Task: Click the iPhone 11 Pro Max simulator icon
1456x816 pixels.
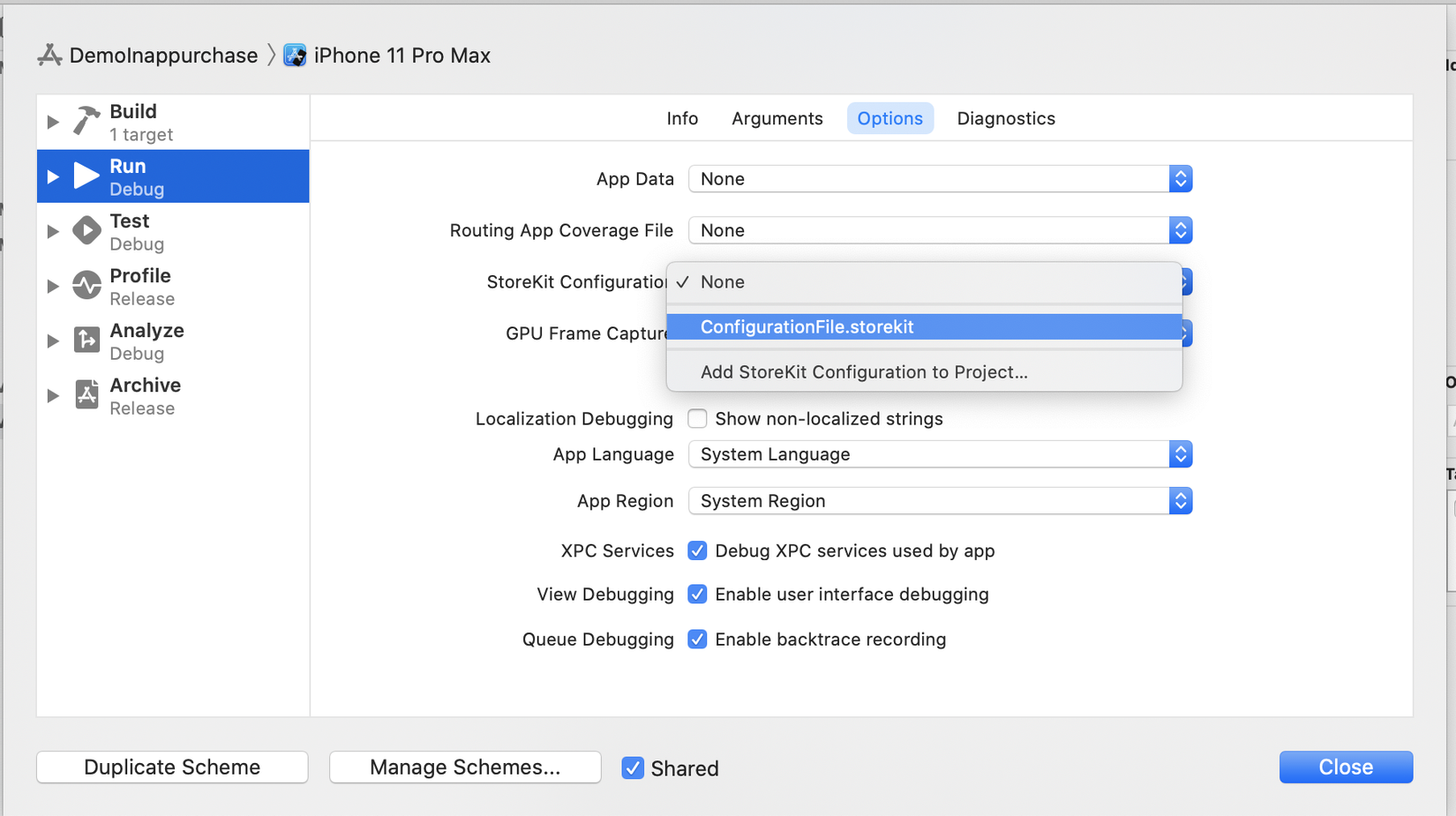Action: pos(295,56)
